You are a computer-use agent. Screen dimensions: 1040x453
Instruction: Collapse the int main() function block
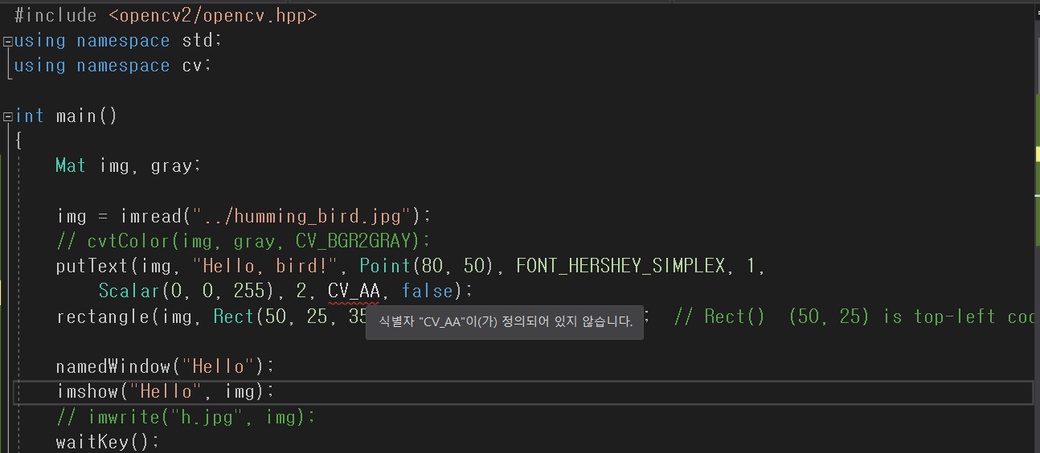[8, 116]
